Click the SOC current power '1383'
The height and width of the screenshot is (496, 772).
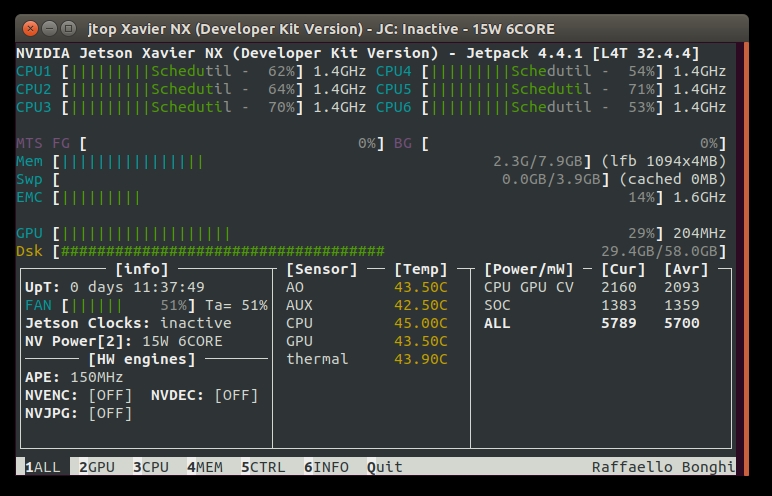(618, 305)
